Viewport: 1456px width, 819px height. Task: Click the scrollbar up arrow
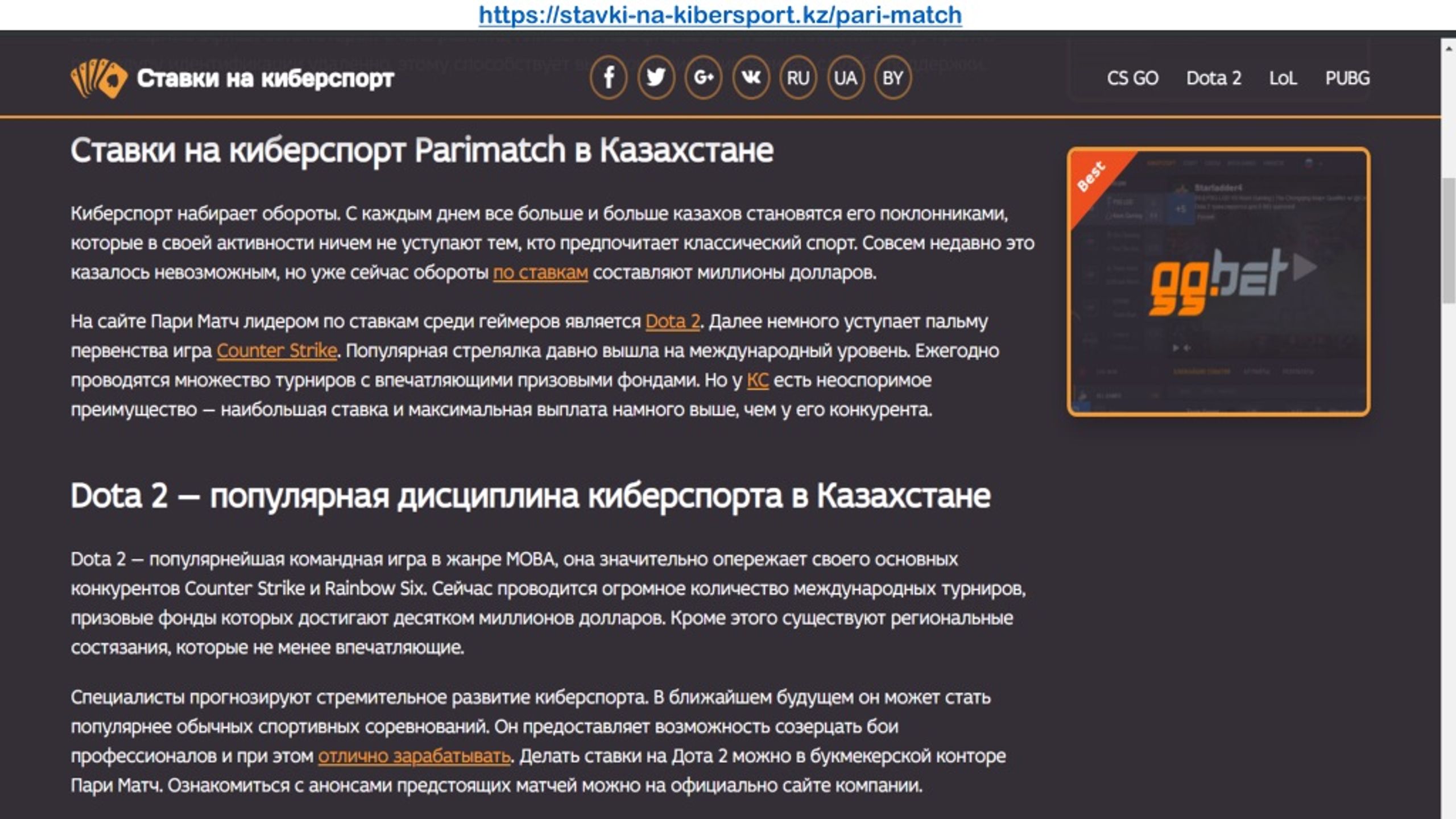1449,48
